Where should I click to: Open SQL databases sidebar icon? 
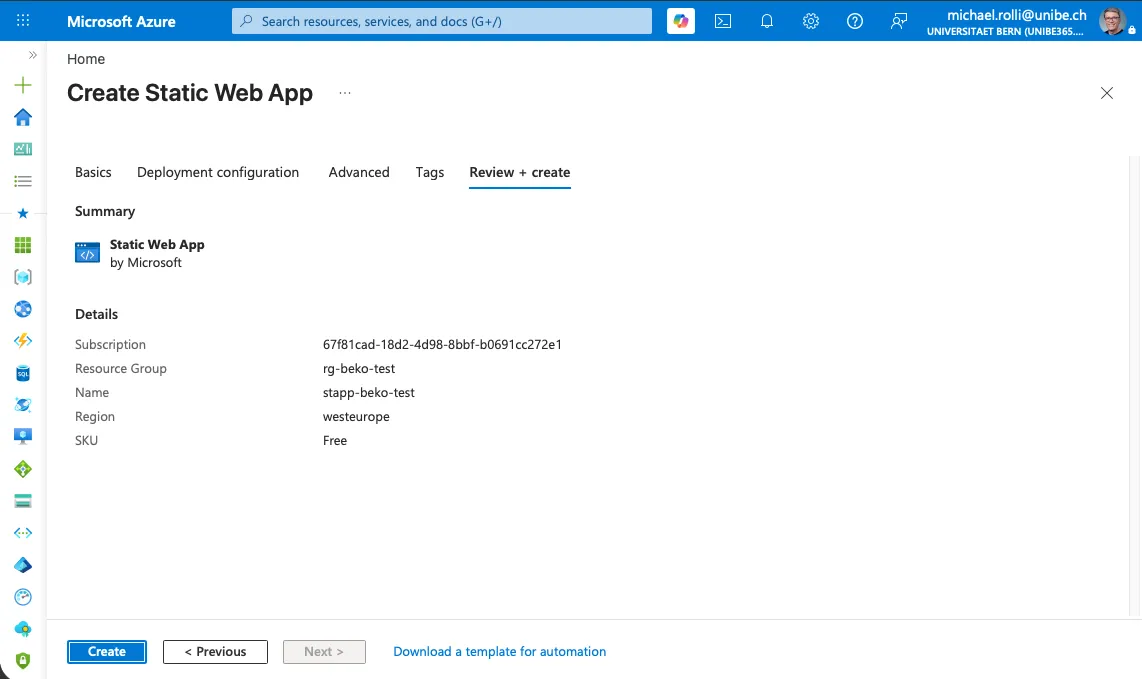(23, 373)
